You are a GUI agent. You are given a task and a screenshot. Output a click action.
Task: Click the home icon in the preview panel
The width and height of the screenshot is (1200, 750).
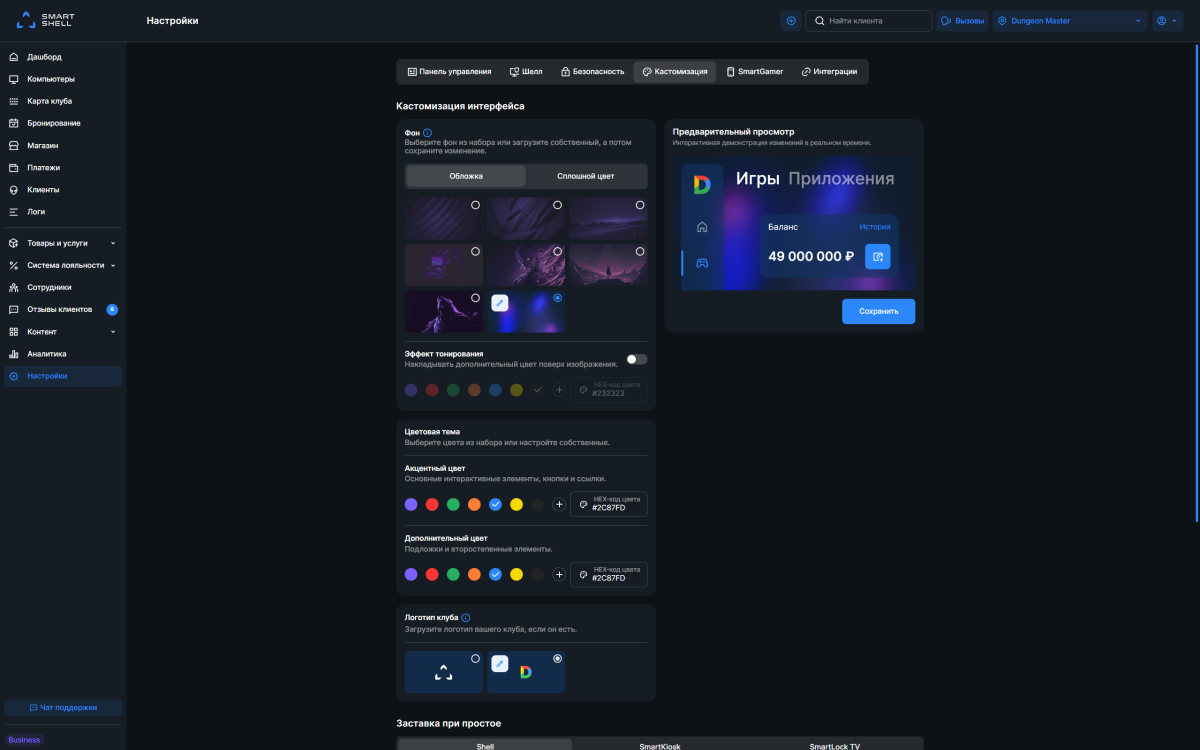point(702,227)
